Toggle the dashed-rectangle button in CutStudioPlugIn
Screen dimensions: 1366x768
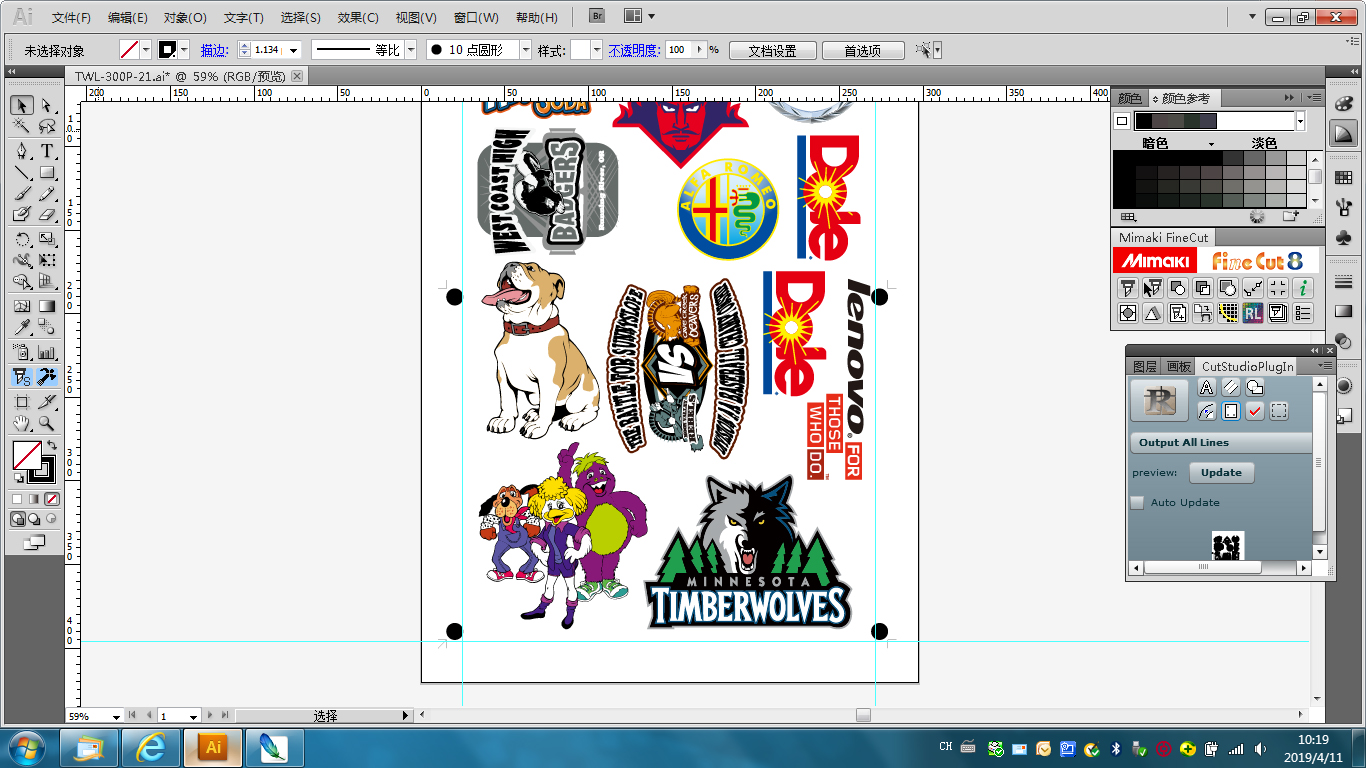point(1279,411)
